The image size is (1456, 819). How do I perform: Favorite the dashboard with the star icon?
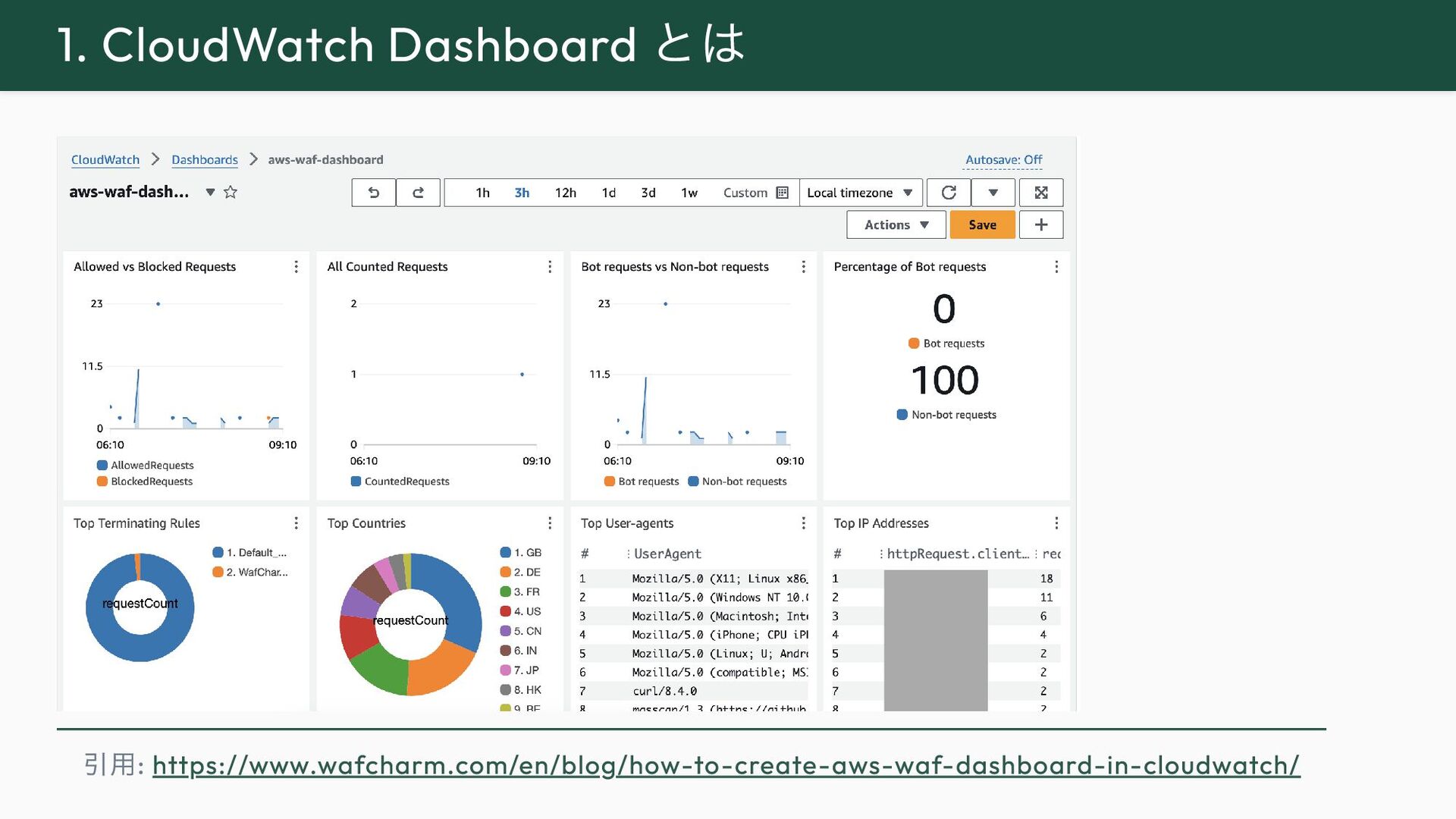pos(231,192)
